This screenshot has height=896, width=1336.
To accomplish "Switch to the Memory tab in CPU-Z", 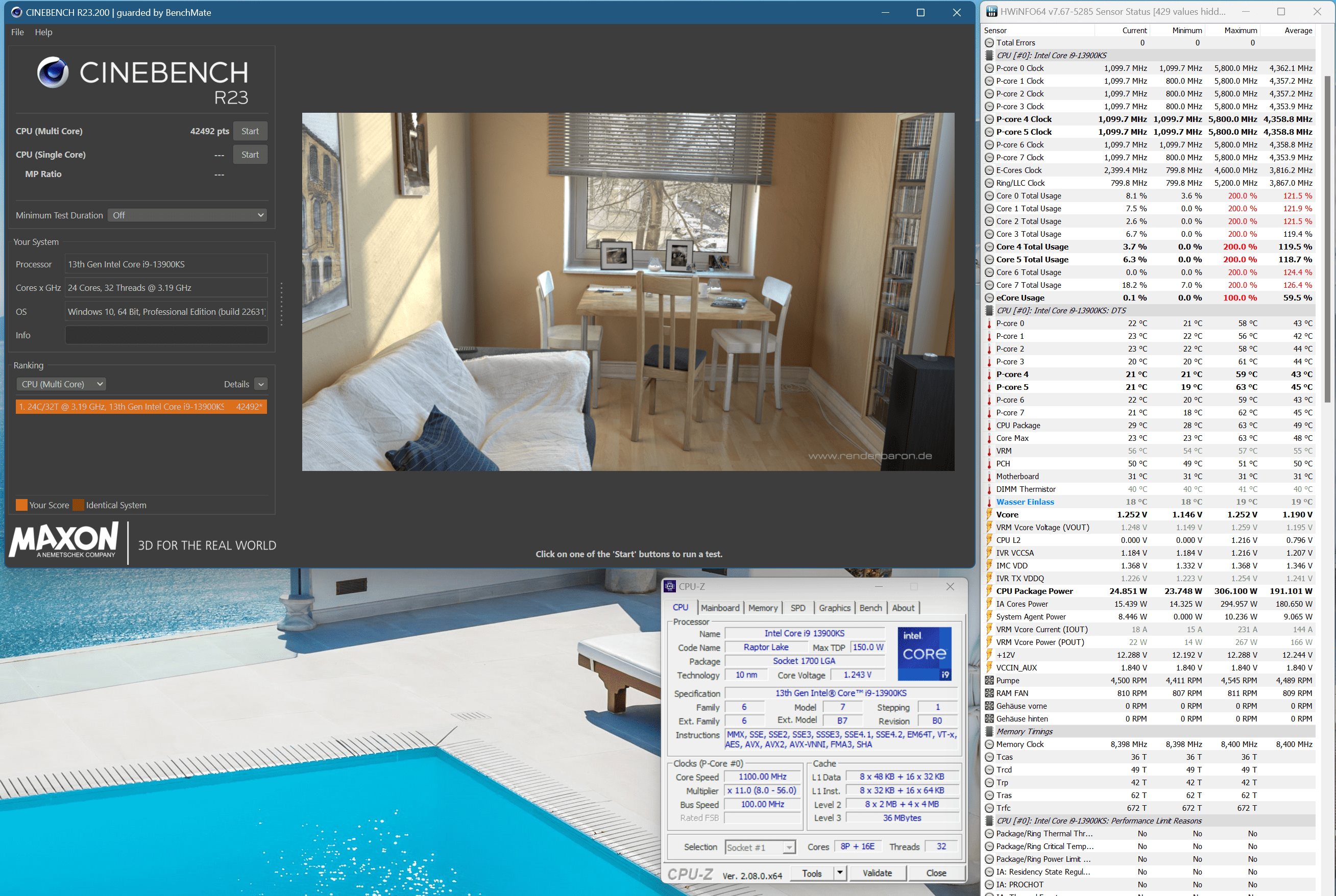I will tap(763, 608).
